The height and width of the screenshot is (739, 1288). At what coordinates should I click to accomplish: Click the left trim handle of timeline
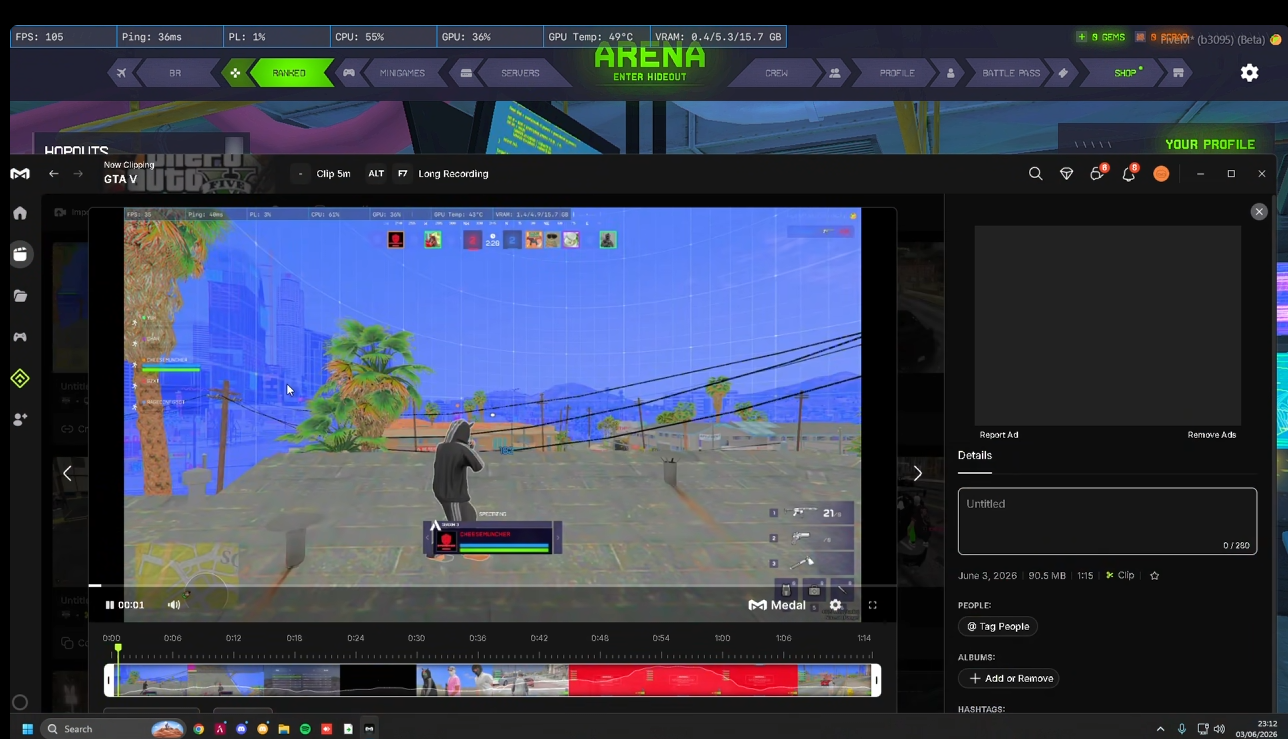[x=109, y=681]
